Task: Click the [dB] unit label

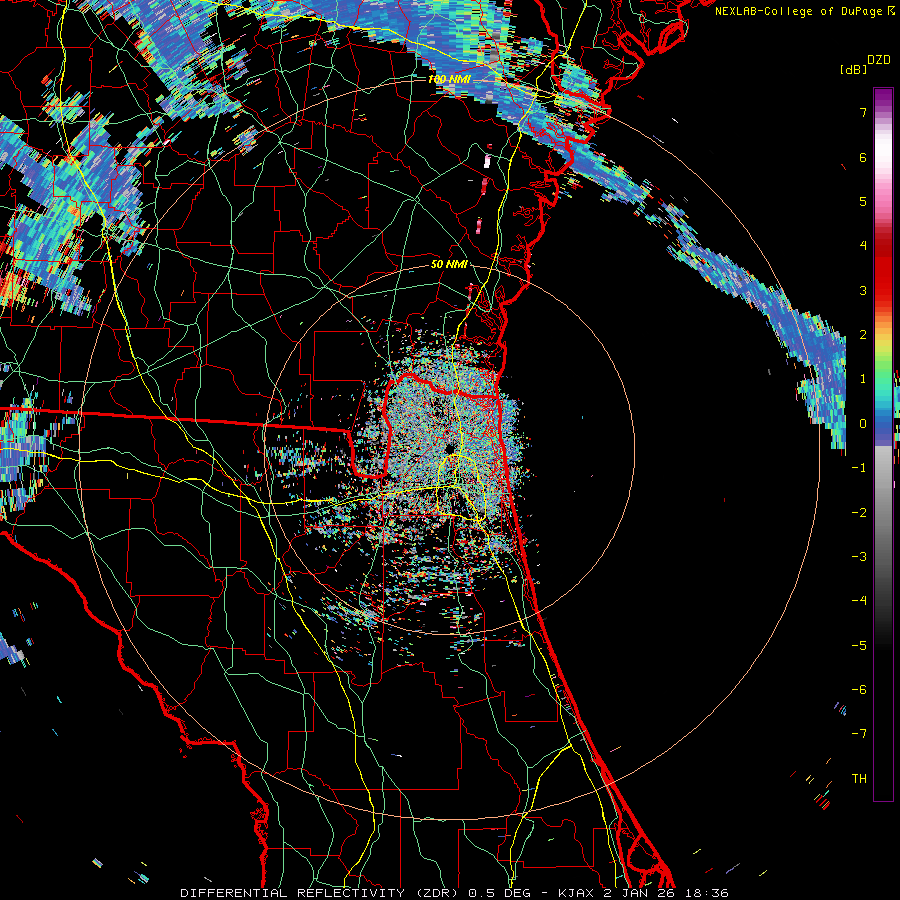Action: point(853,70)
